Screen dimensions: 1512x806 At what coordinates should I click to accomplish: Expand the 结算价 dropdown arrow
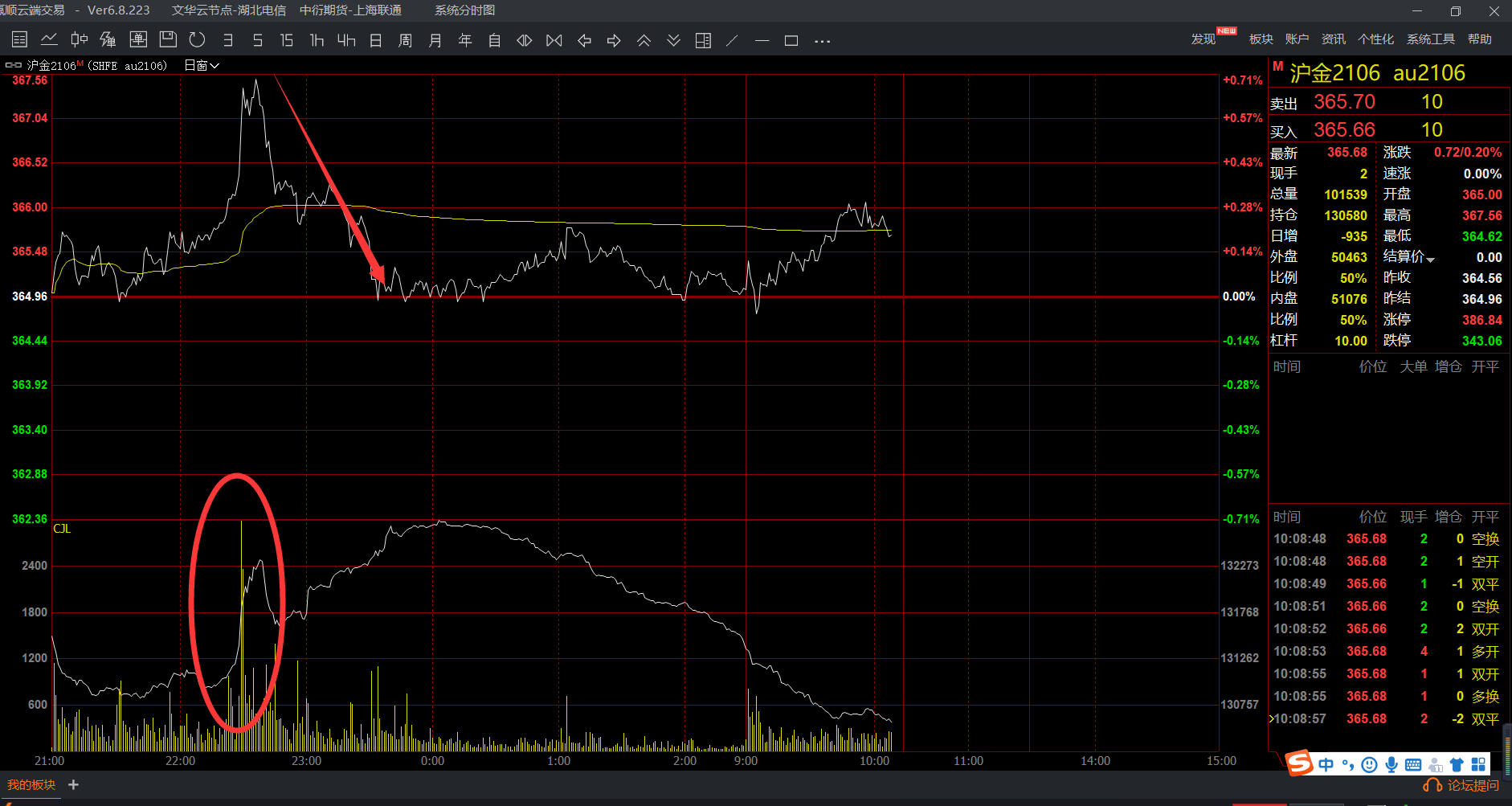[x=1431, y=260]
